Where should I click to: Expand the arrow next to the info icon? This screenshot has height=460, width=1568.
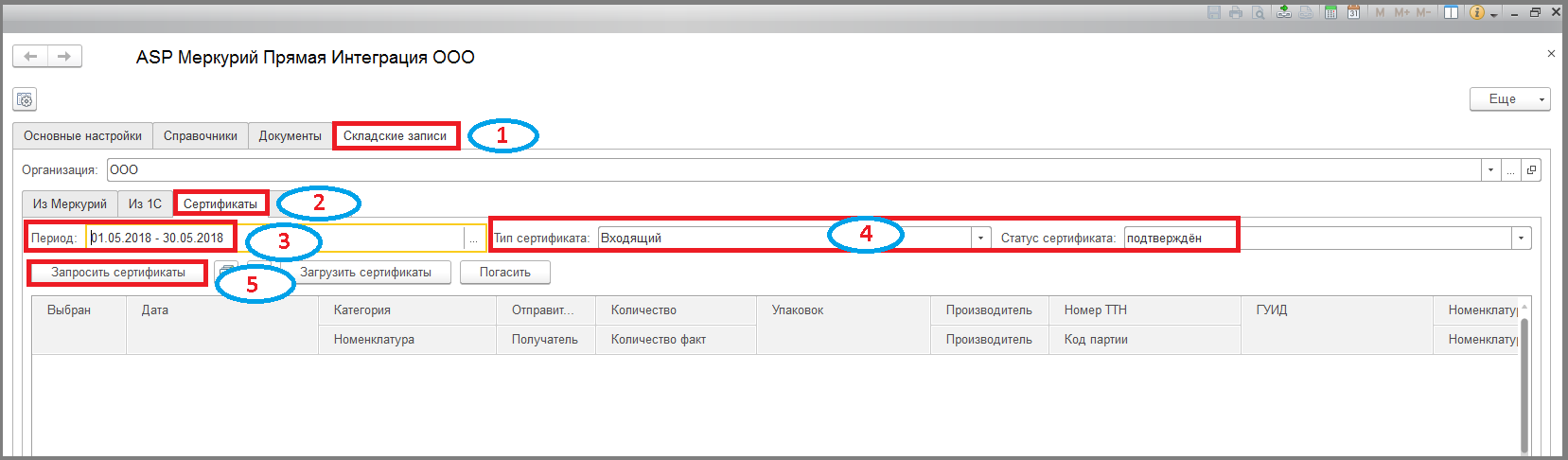point(1494,14)
